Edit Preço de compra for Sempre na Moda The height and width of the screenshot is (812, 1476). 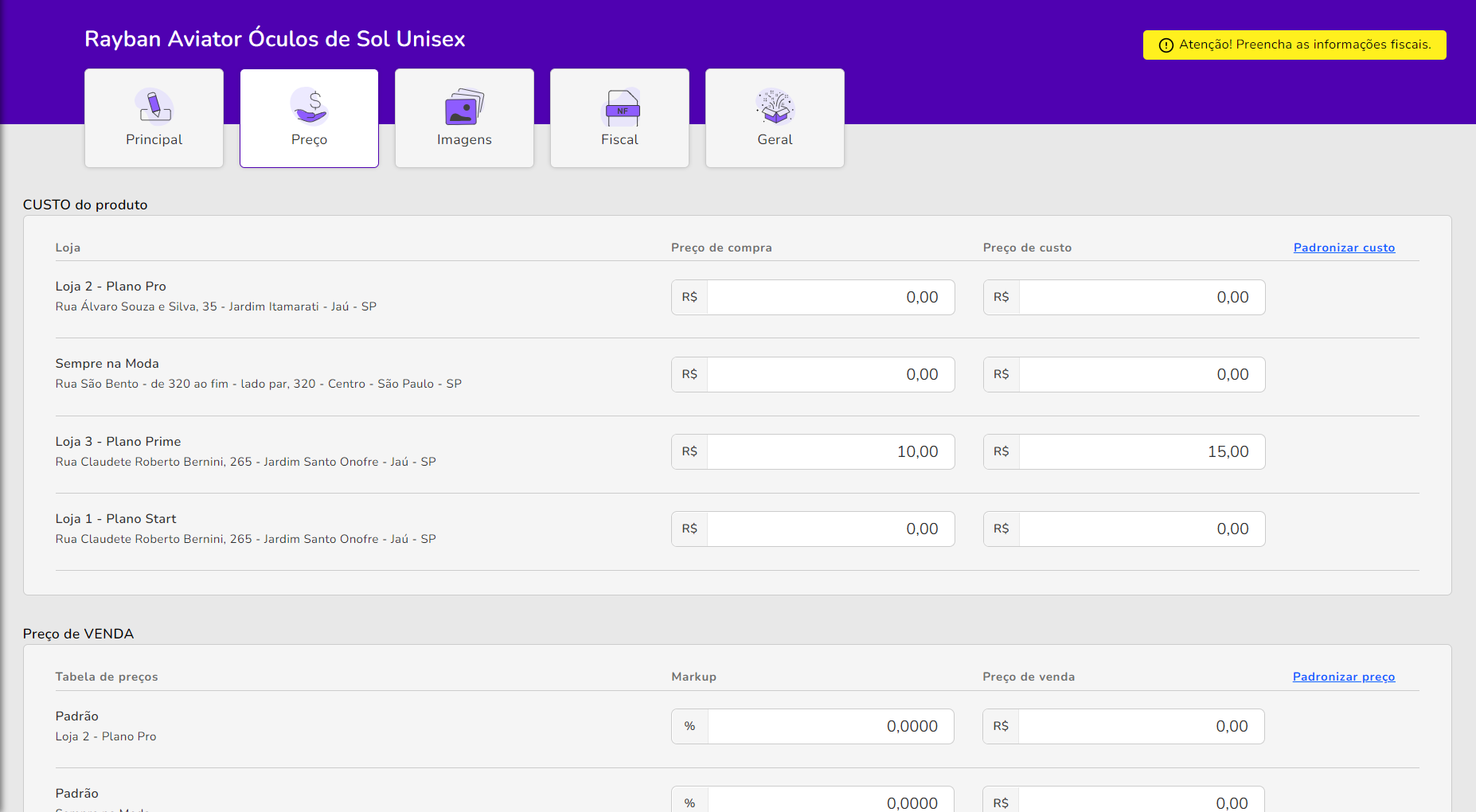813,374
